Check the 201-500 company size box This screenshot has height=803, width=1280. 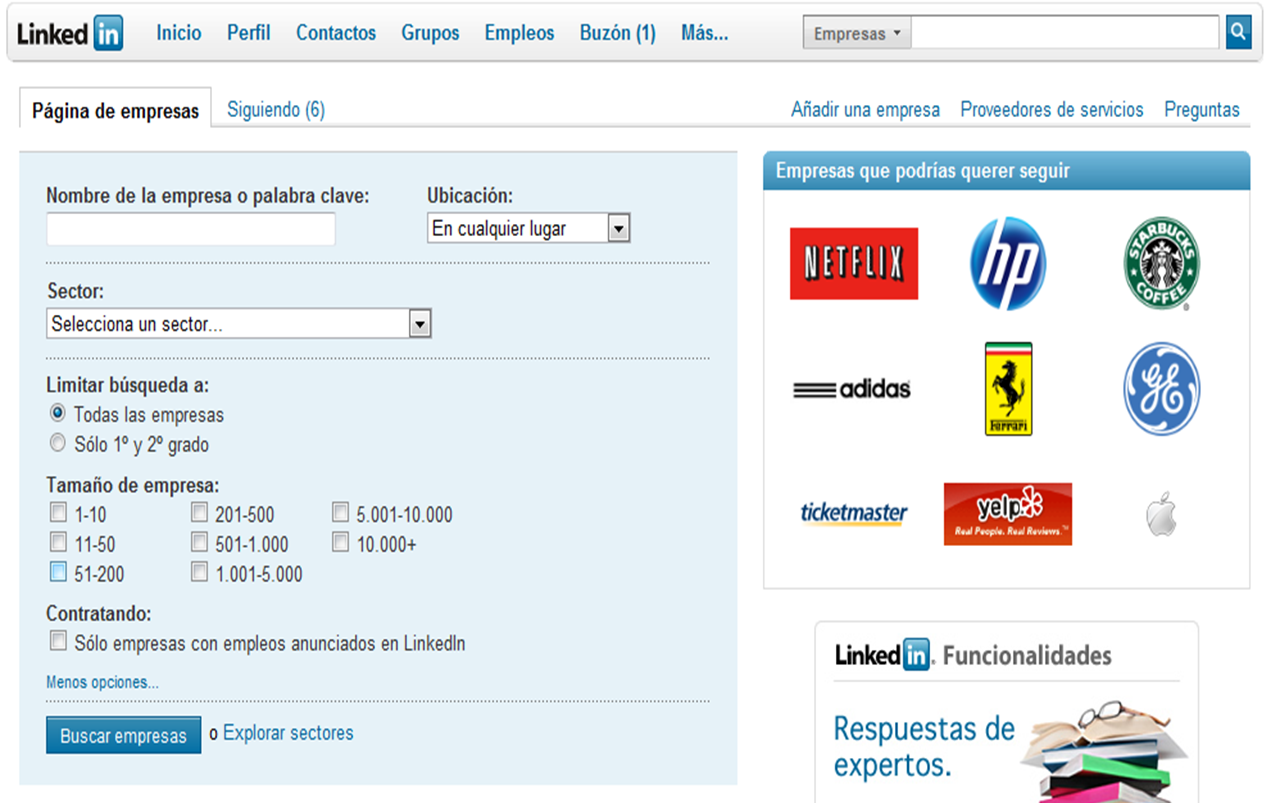[200, 513]
